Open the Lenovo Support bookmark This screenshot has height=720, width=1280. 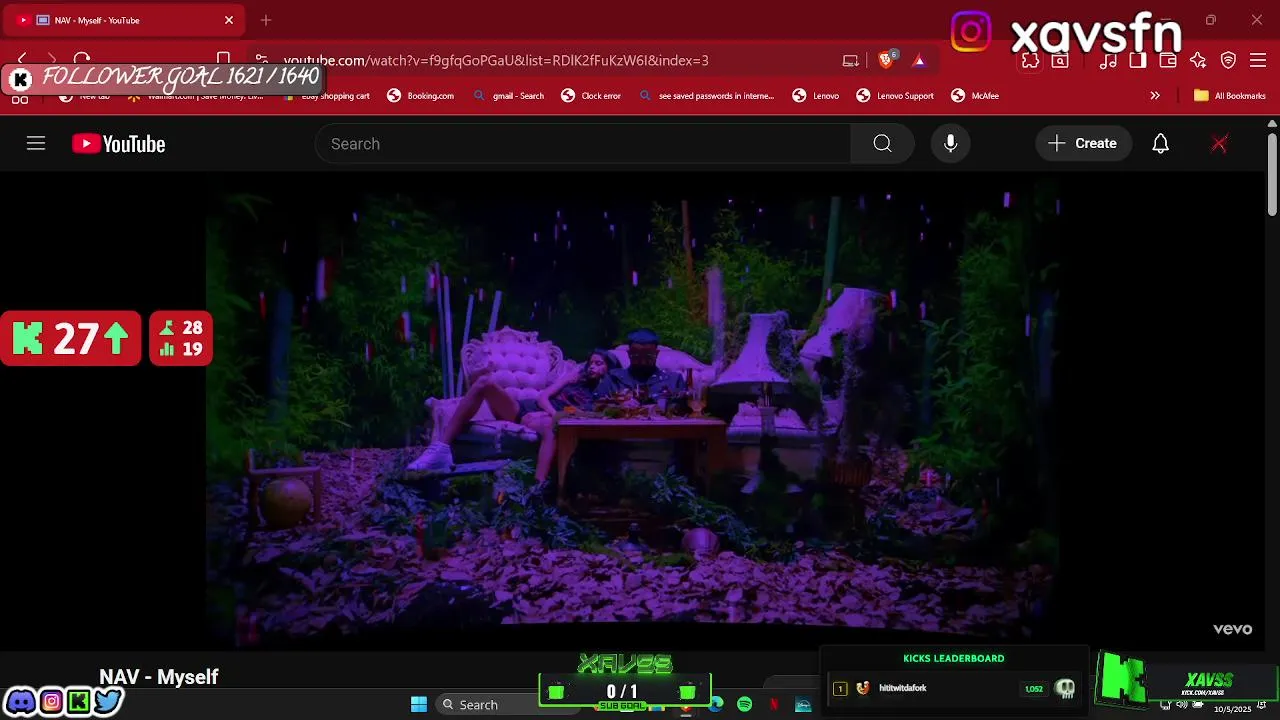click(x=895, y=96)
